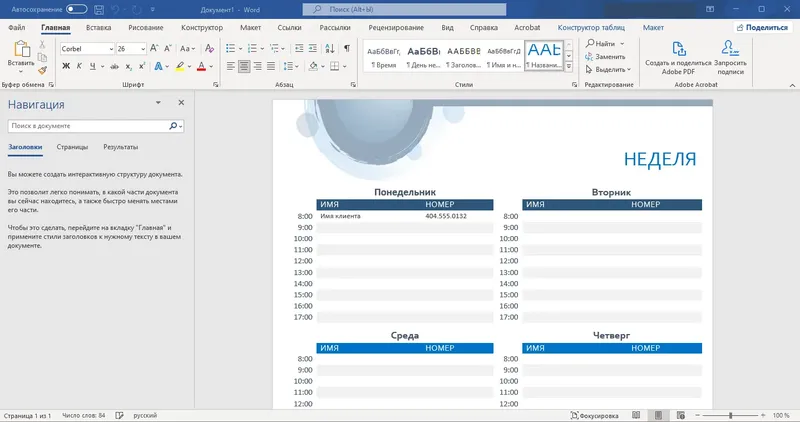Click the Поделиться share button
This screenshot has width=800, height=422.
[x=762, y=28]
